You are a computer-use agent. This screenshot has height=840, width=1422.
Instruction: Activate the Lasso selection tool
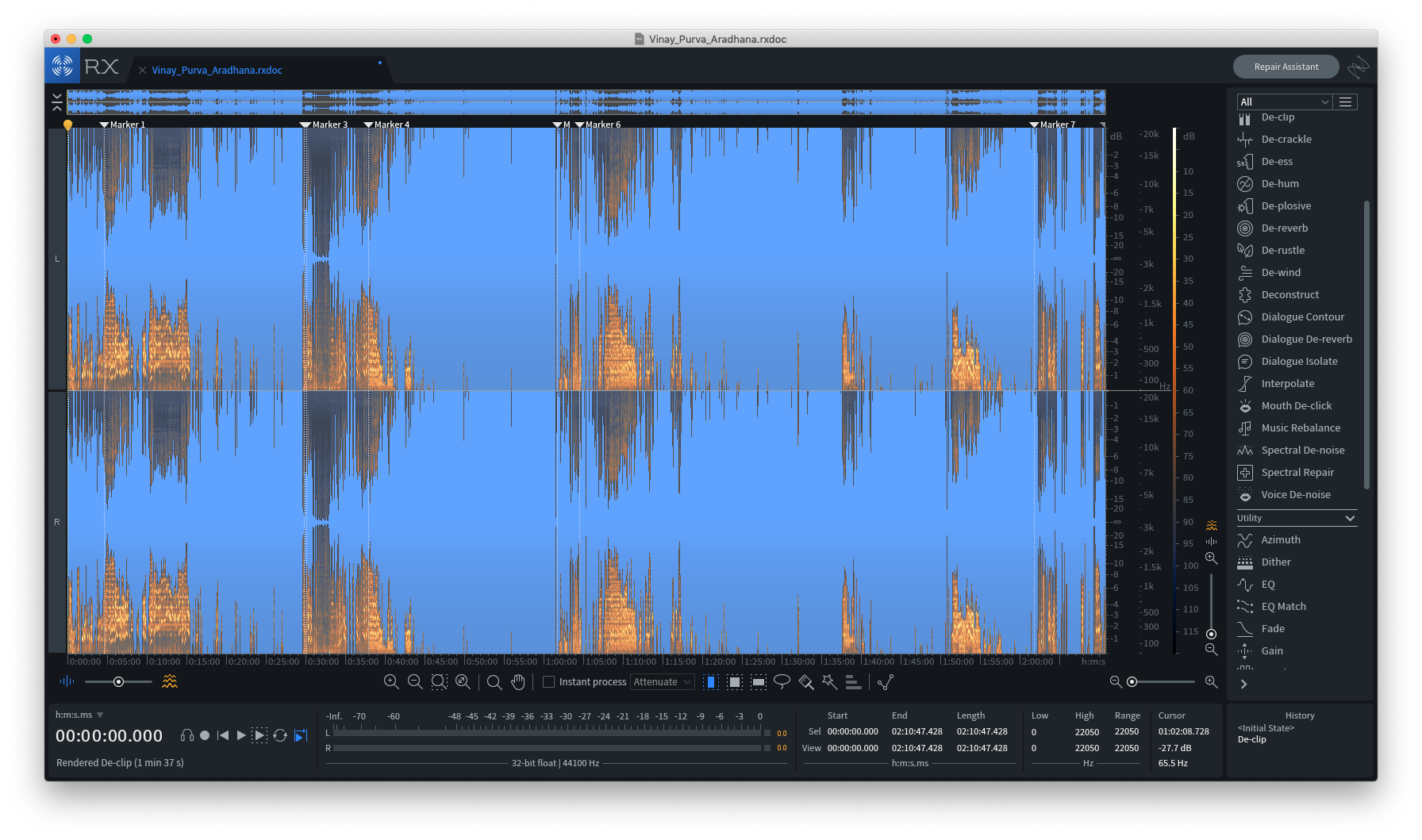(x=782, y=681)
